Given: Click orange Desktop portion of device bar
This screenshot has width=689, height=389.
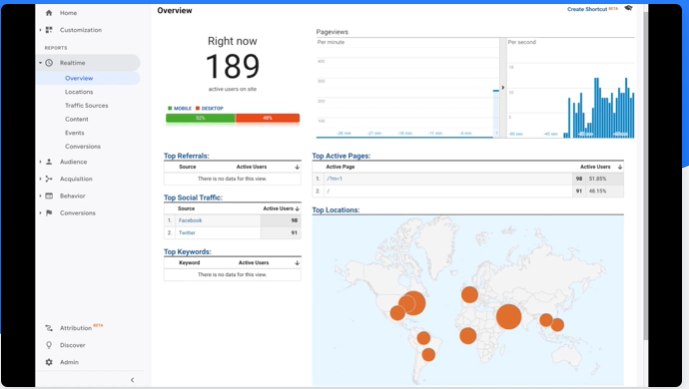Looking at the screenshot, I should point(268,118).
